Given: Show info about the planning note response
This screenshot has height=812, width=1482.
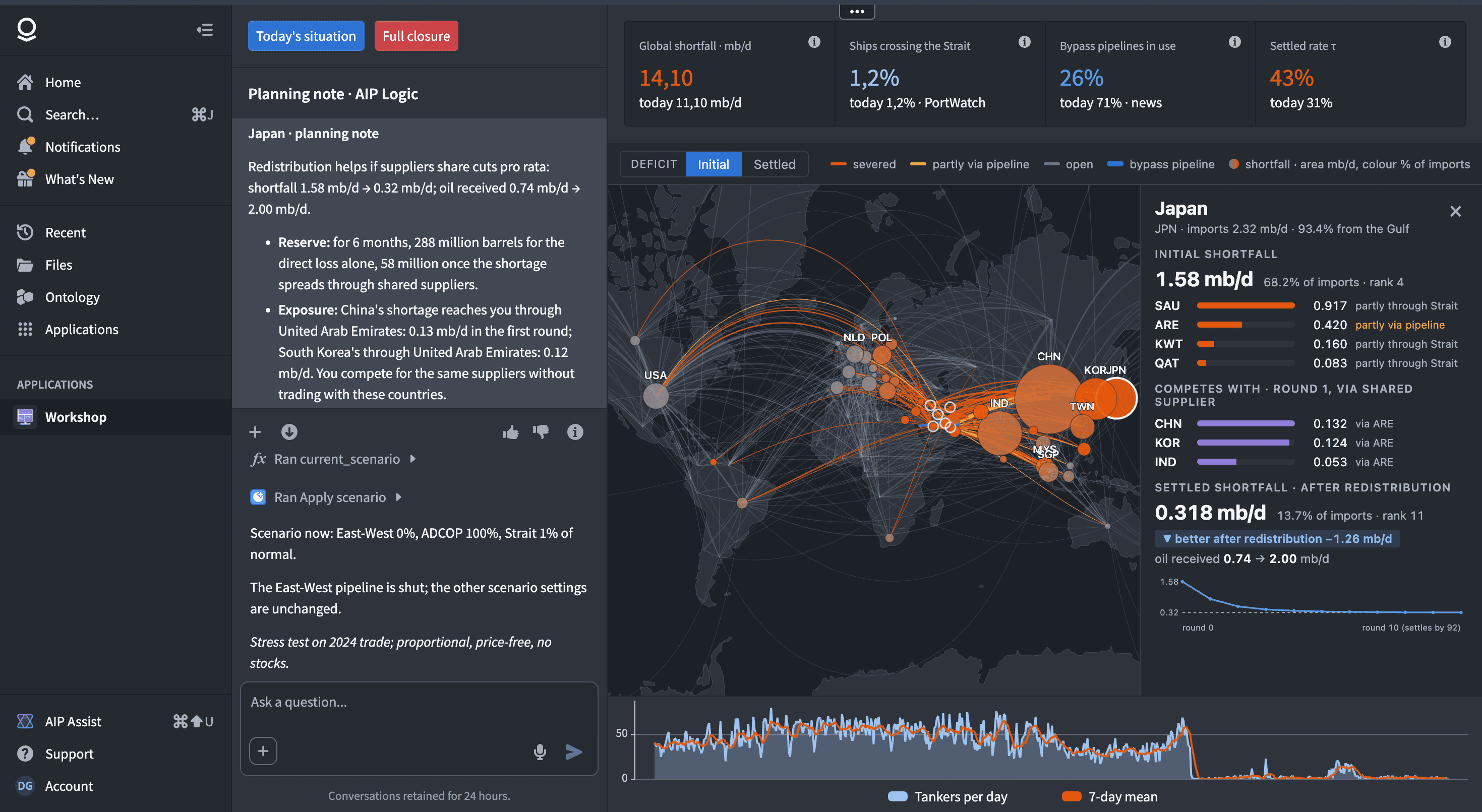Looking at the screenshot, I should pos(575,432).
